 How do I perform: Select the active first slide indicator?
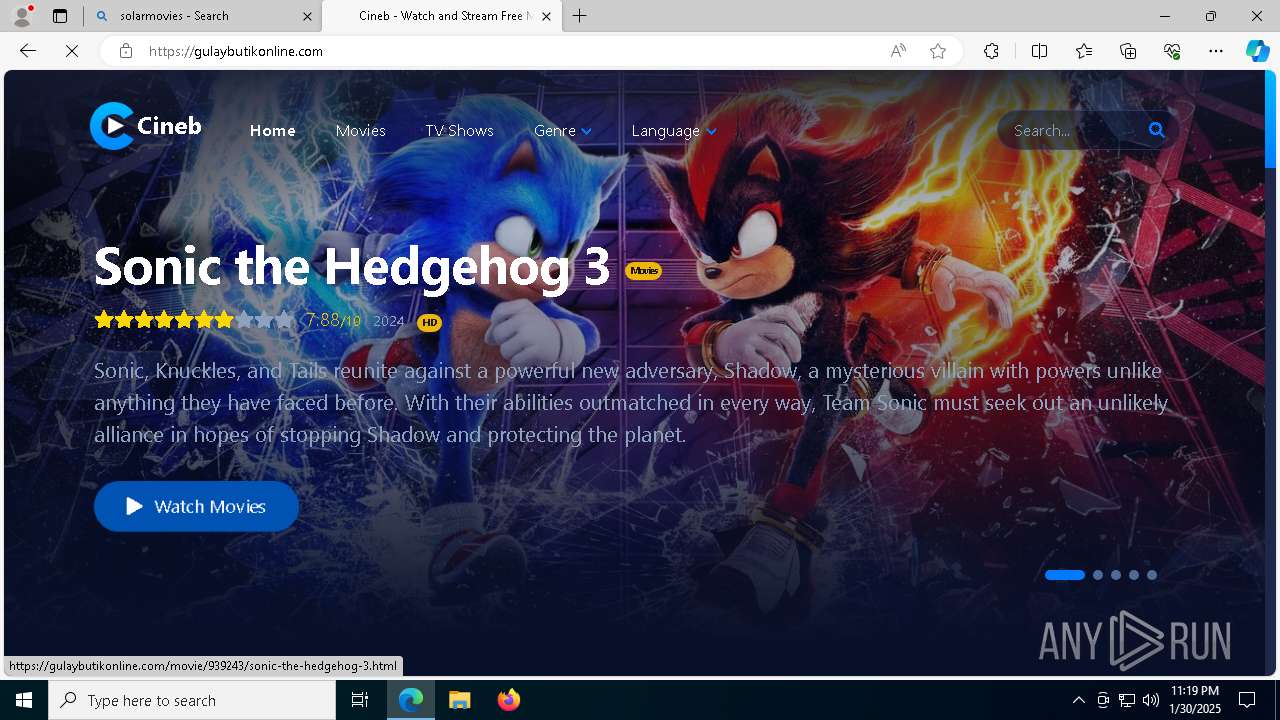[1065, 575]
